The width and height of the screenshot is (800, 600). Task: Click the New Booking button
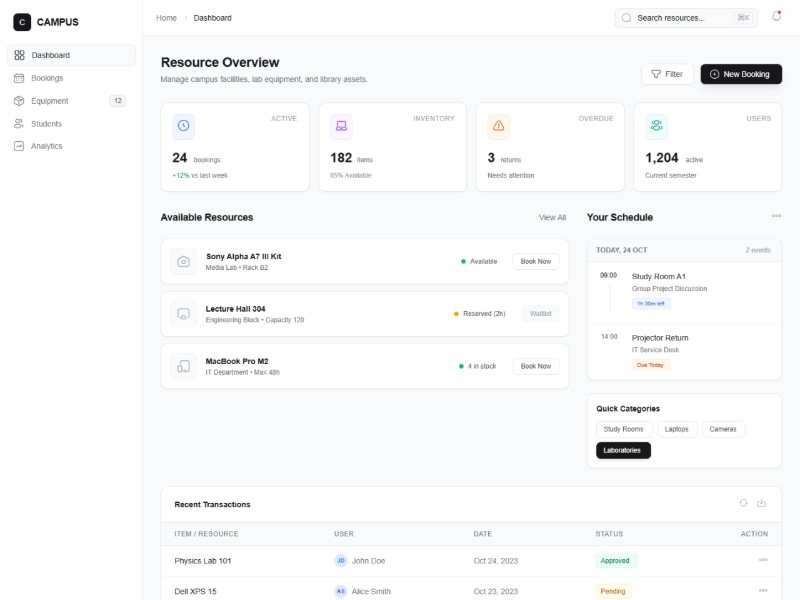coord(741,74)
